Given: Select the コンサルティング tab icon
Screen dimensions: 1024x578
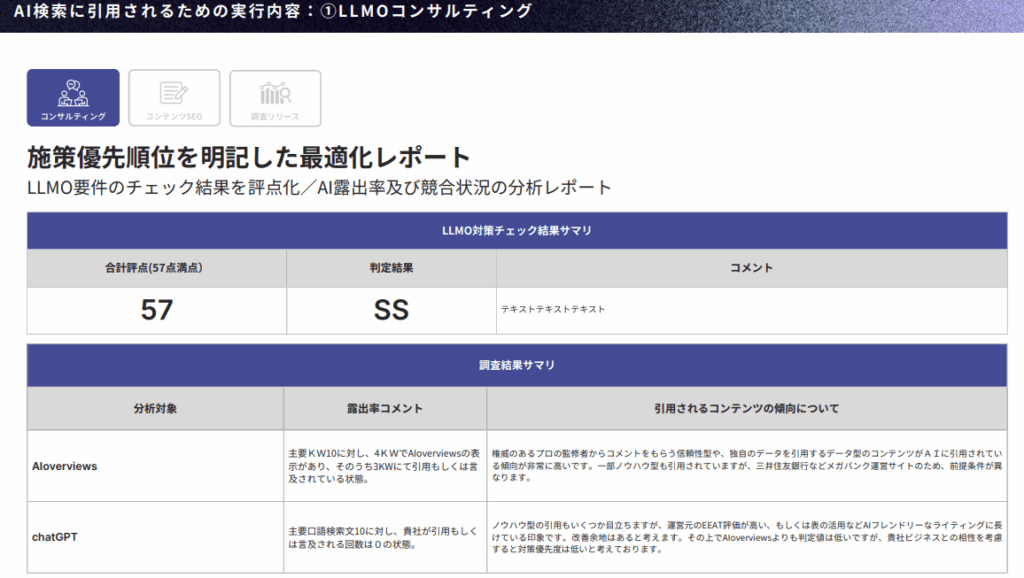Looking at the screenshot, I should click(x=73, y=97).
